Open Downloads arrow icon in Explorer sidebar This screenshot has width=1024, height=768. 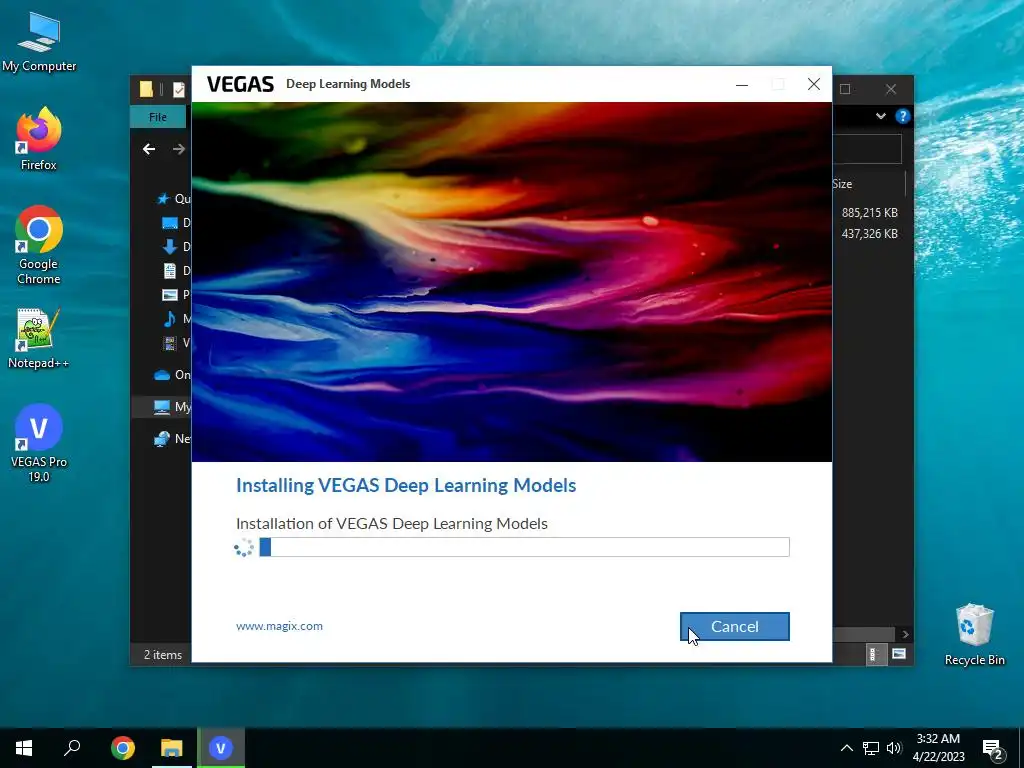click(170, 247)
